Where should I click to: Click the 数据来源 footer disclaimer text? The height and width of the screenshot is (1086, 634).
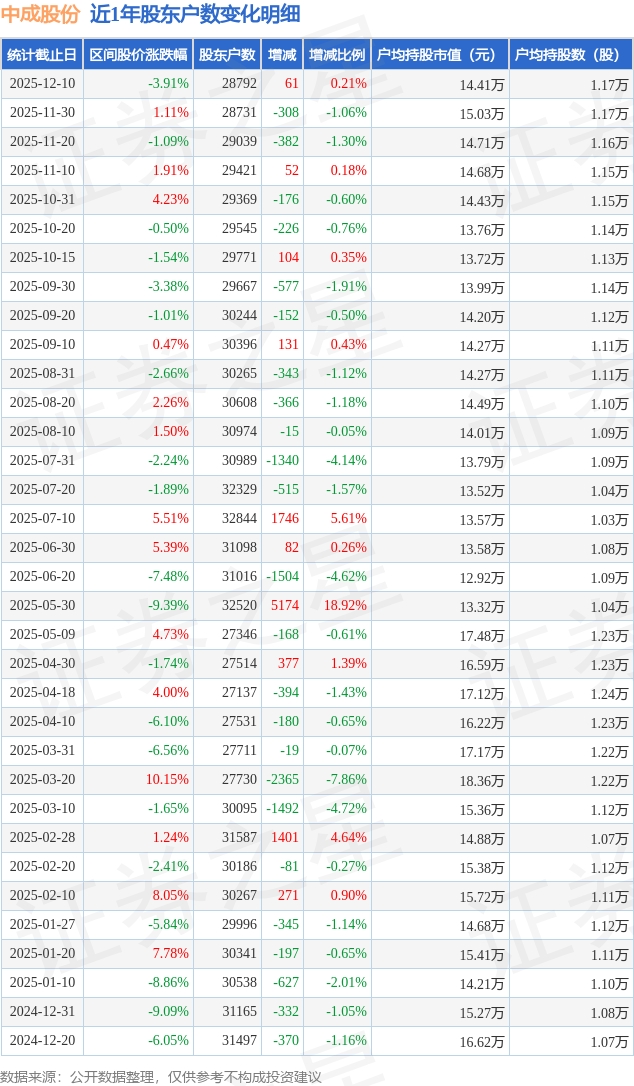(x=161, y=1076)
